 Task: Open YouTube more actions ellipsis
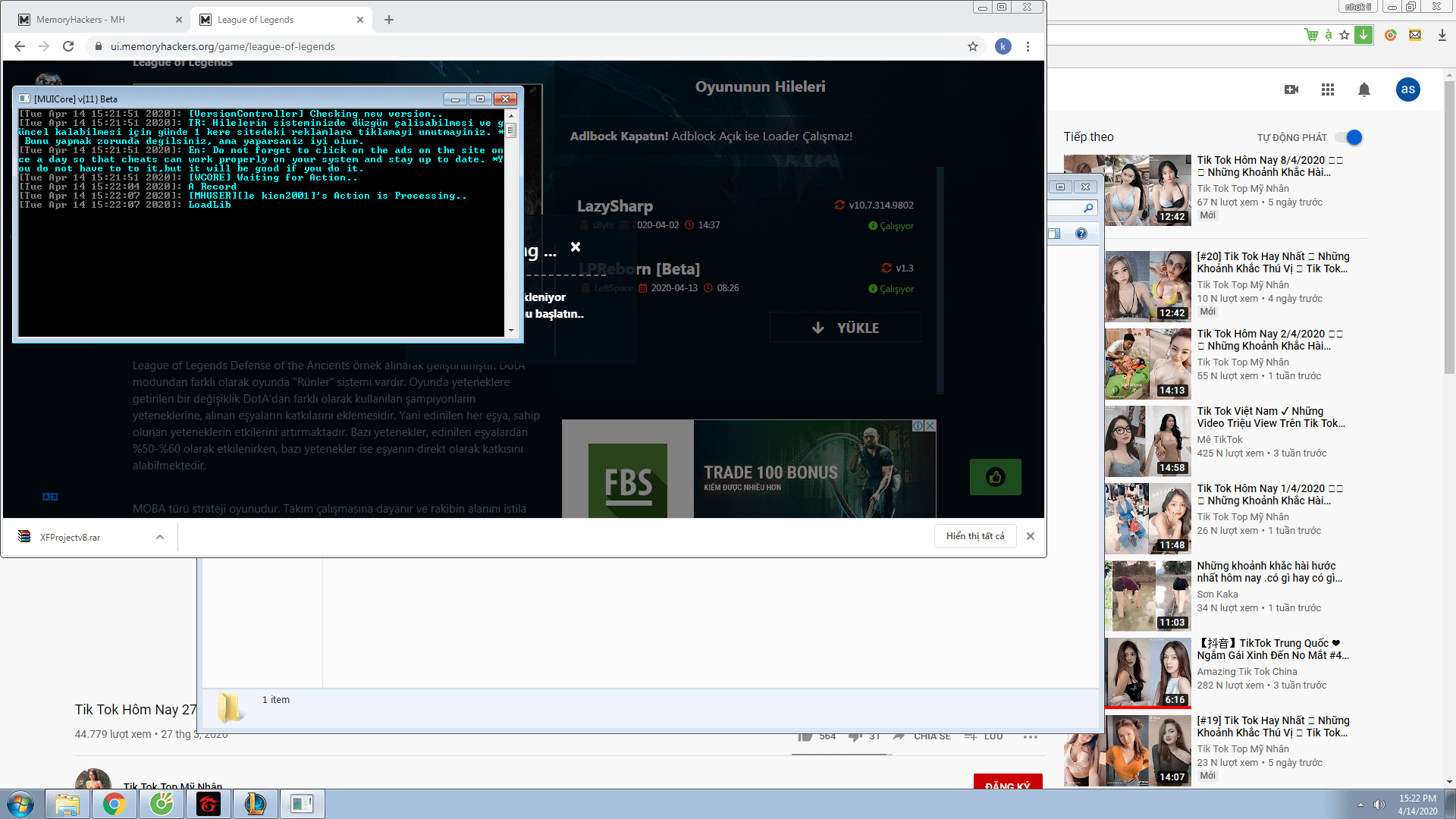click(x=1030, y=736)
